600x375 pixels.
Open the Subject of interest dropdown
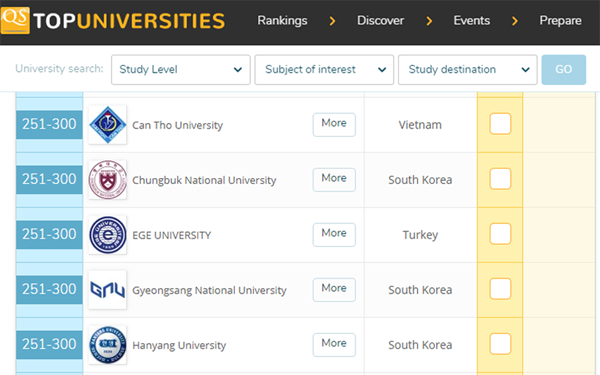tap(324, 70)
